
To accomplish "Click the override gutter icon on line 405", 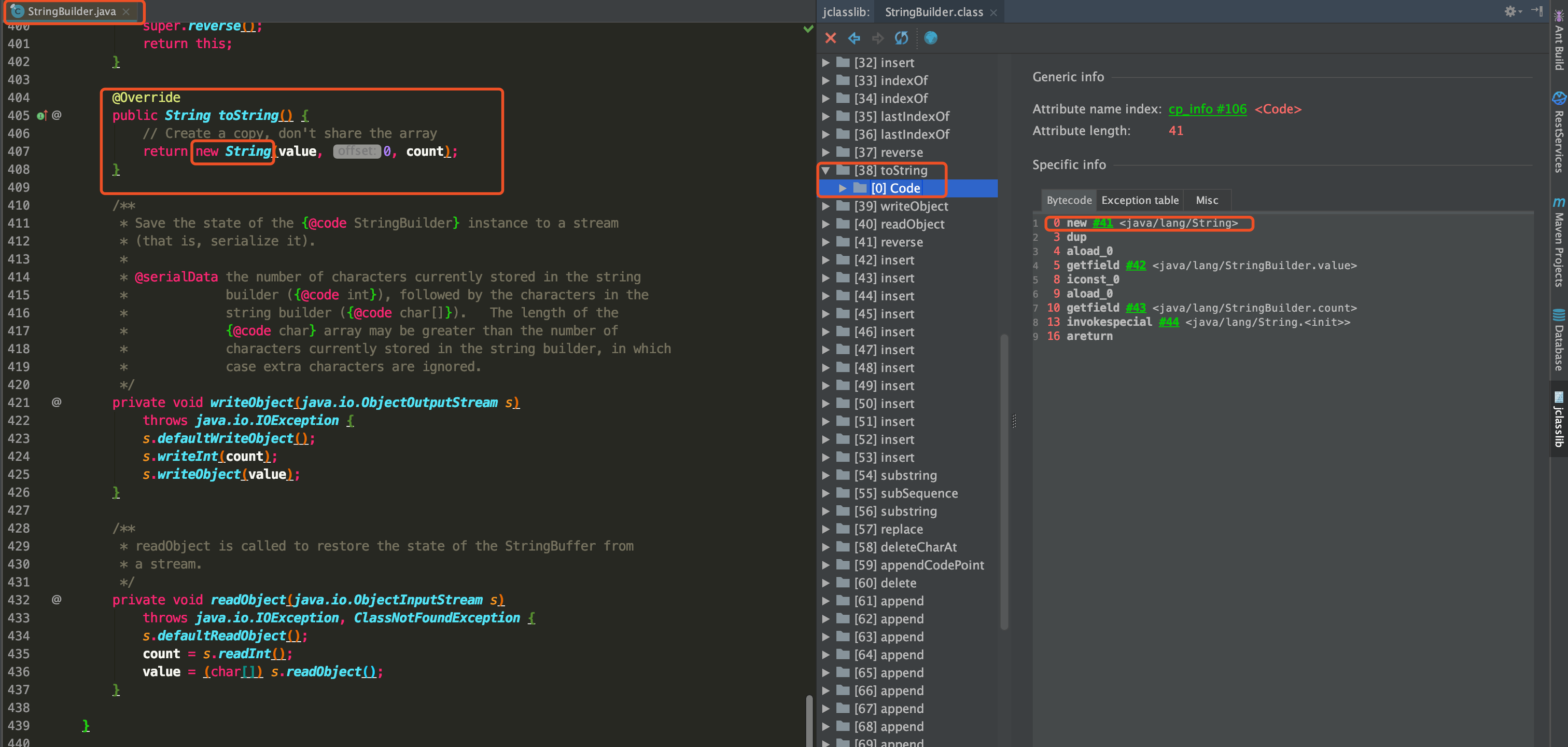I will 42,116.
